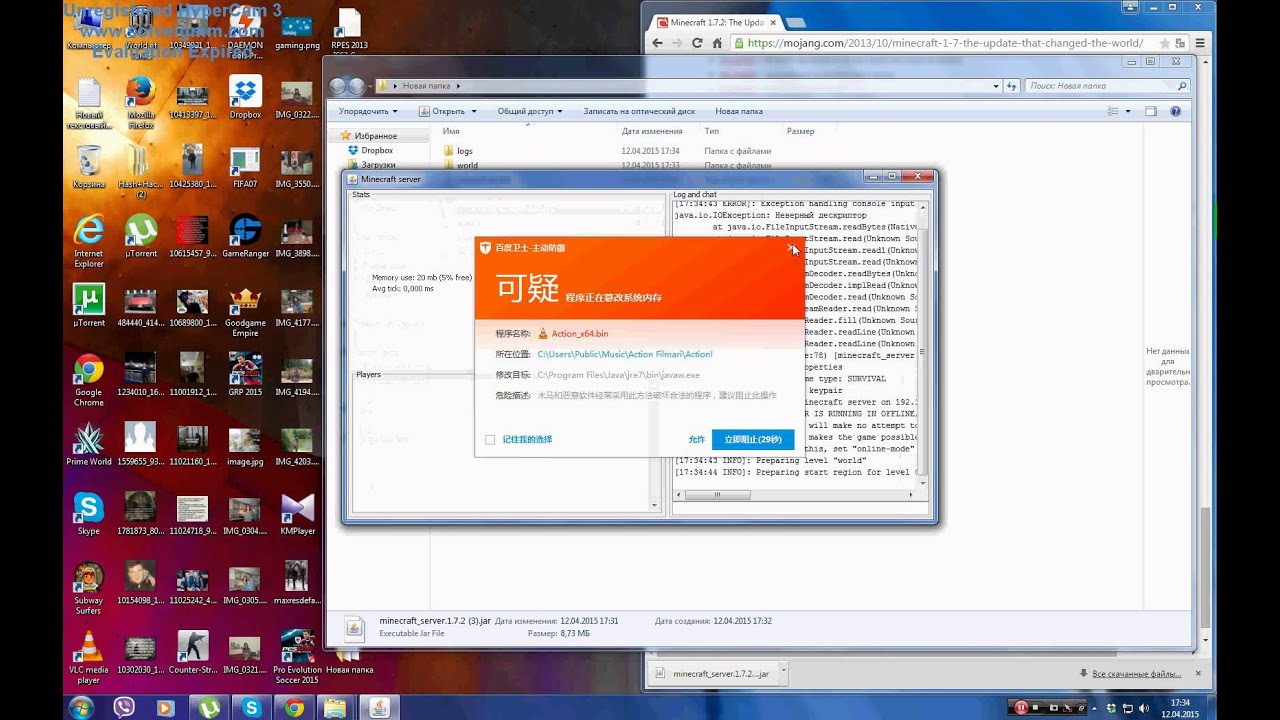Reload the Mojang page in Chrome
The width and height of the screenshot is (1280, 720).
coord(697,43)
